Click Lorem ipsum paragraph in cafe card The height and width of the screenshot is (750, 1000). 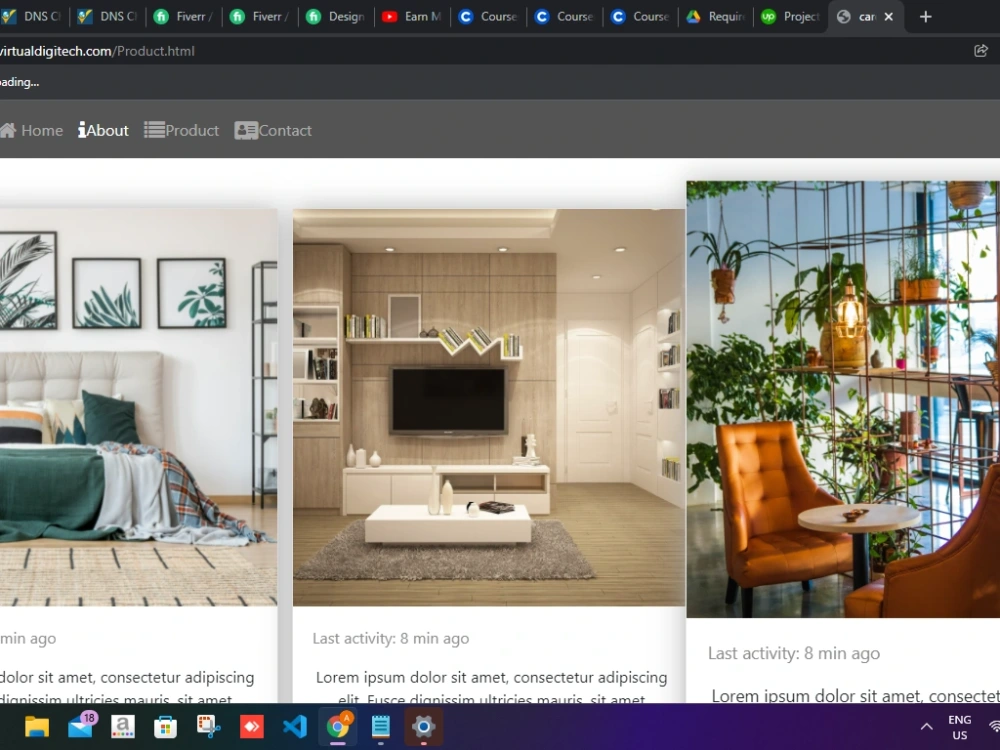point(855,696)
